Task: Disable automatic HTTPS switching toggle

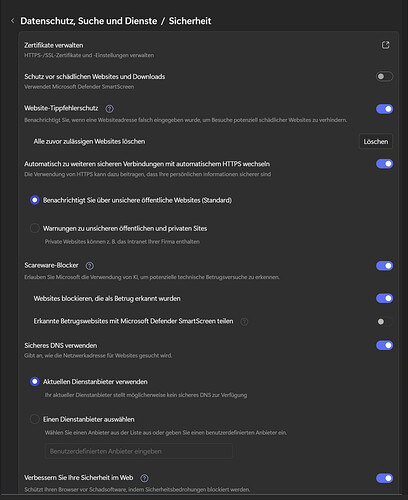Action: click(x=384, y=164)
